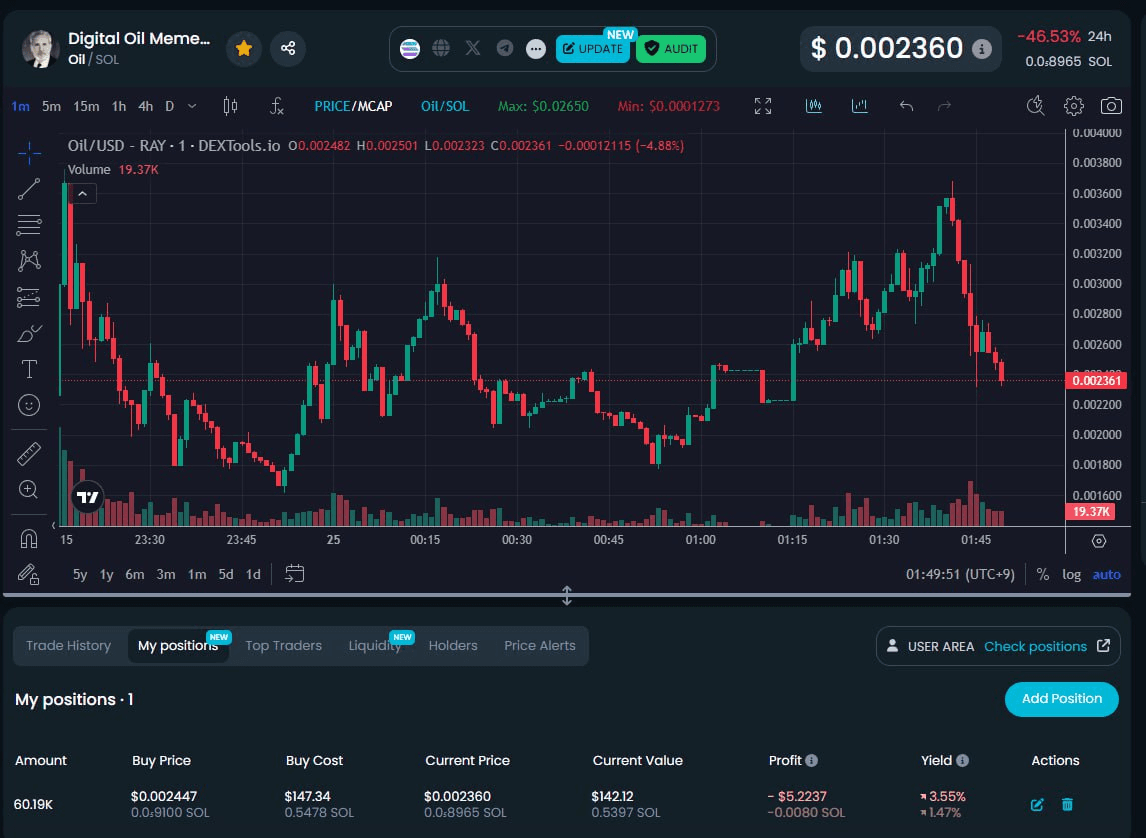Open the Fibonacci retracement tool
1146x838 pixels.
point(29,225)
